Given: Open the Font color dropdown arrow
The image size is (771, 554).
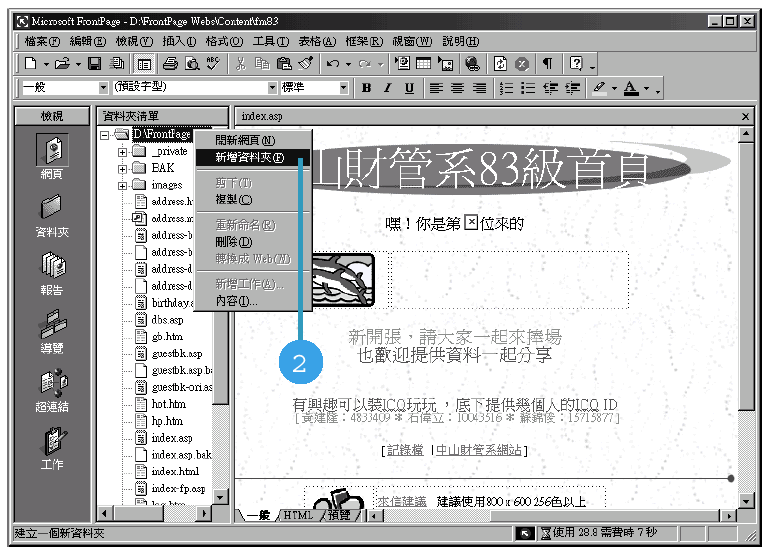Looking at the screenshot, I should point(646,88).
